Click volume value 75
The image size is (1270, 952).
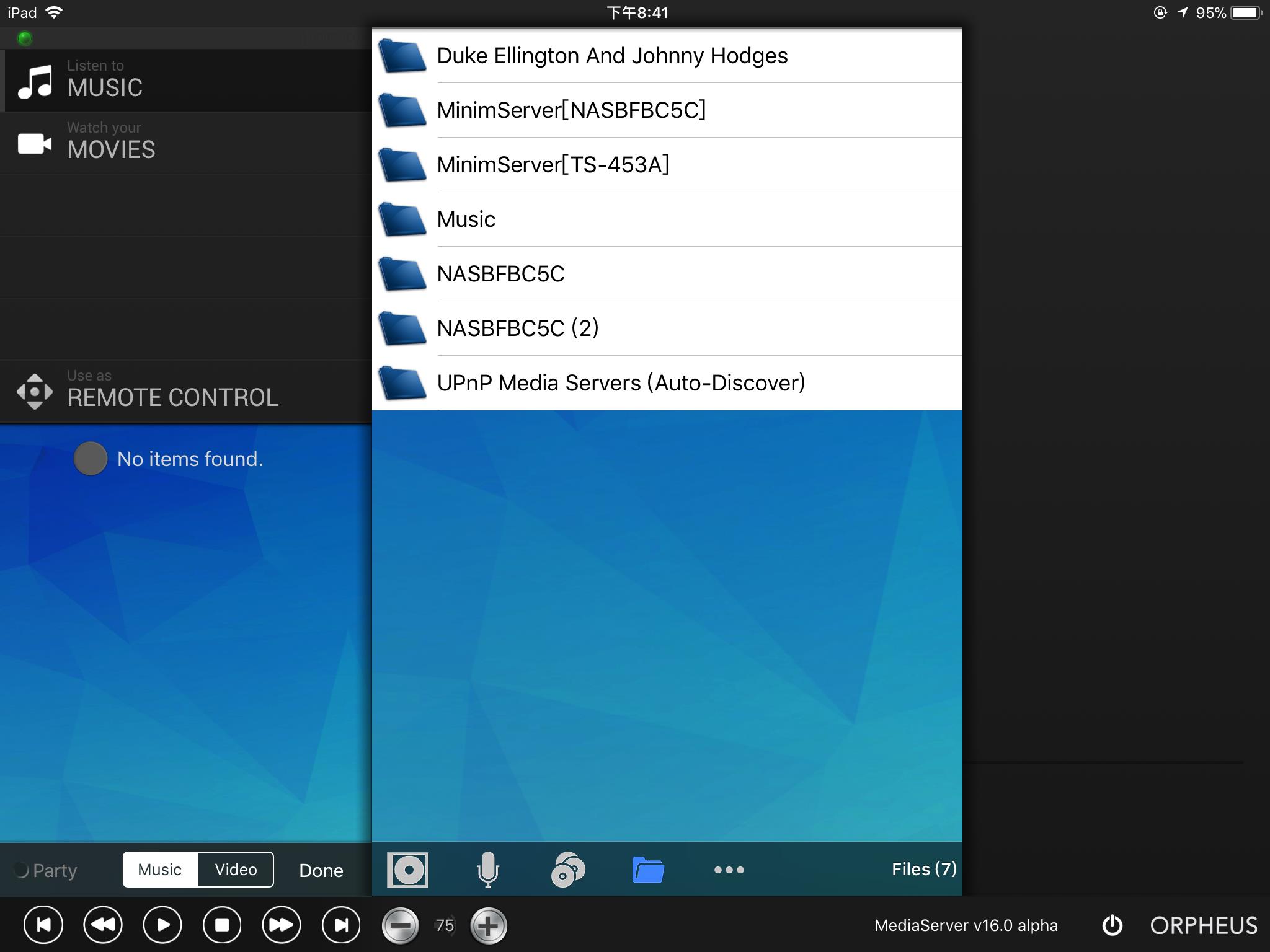point(445,925)
